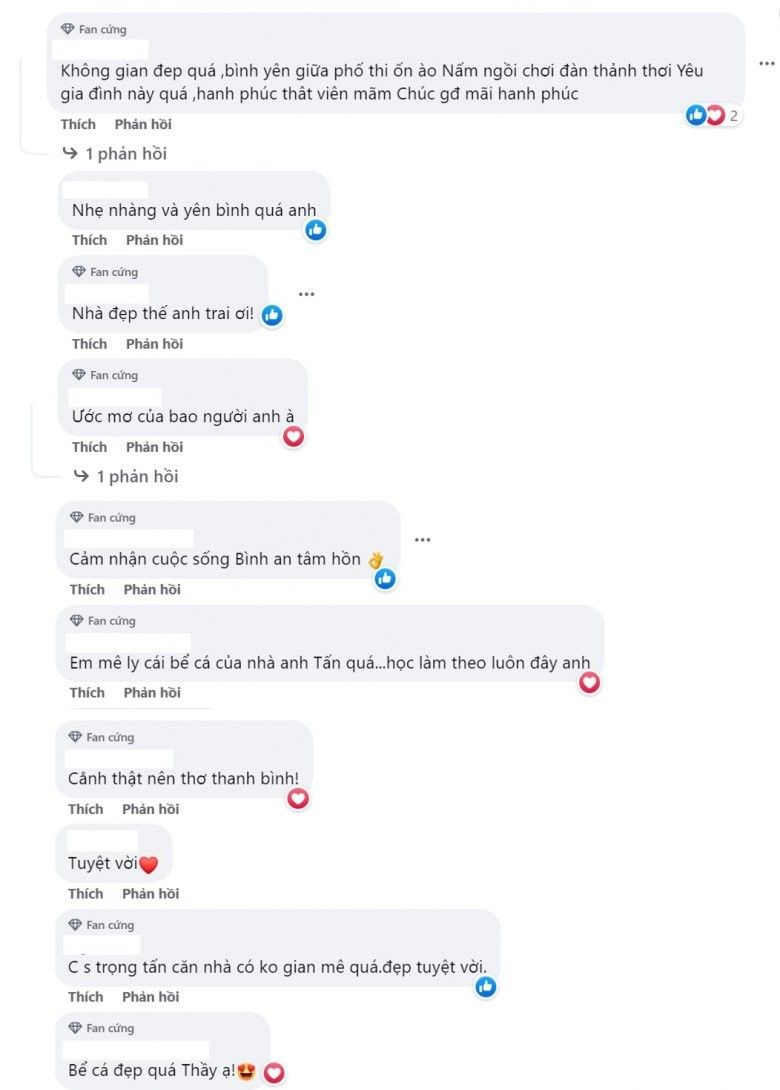Click like reaction on 'C s trọng tấn' comment
The image size is (780, 1090).
(486, 987)
